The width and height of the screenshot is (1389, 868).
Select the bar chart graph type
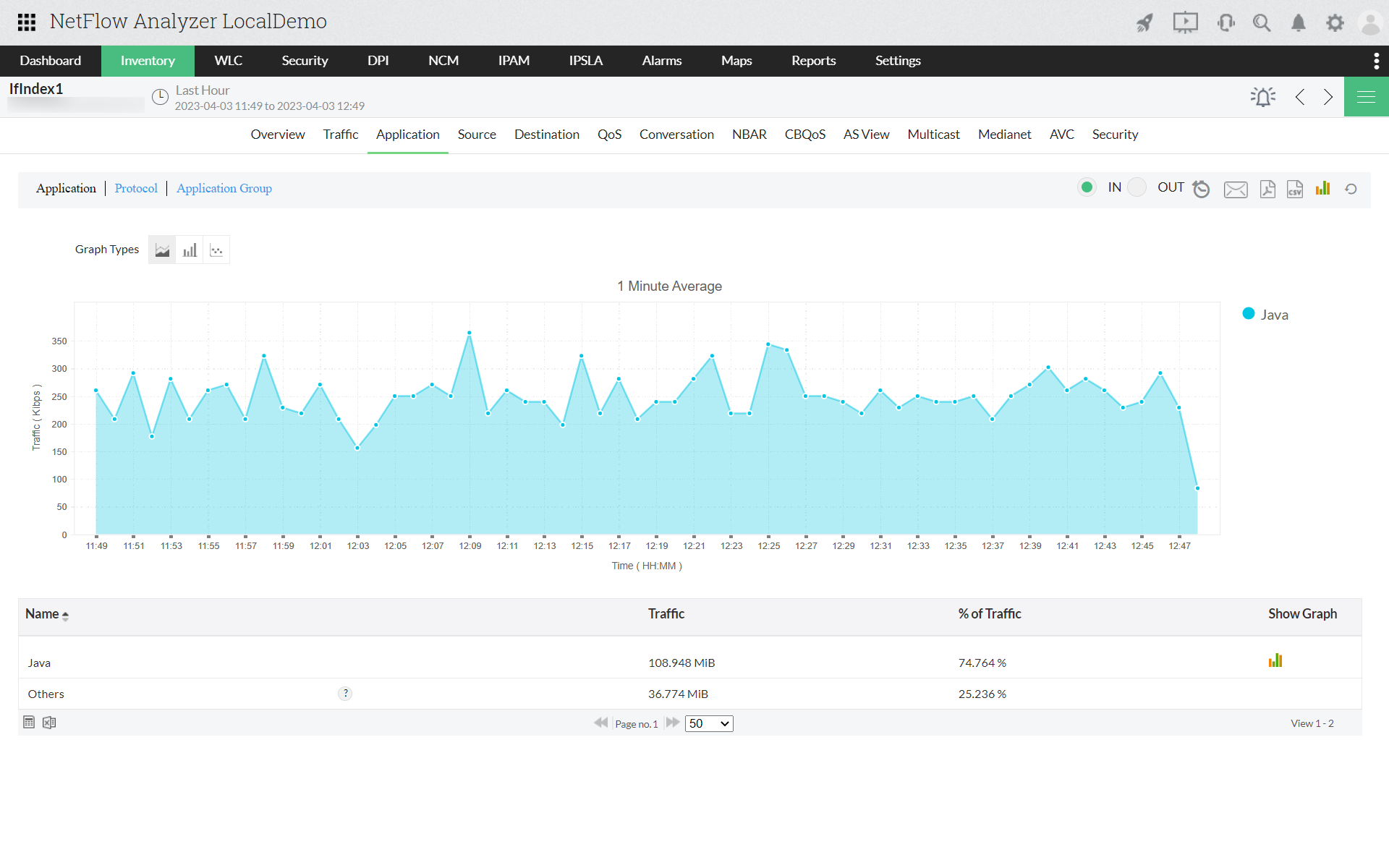(190, 250)
